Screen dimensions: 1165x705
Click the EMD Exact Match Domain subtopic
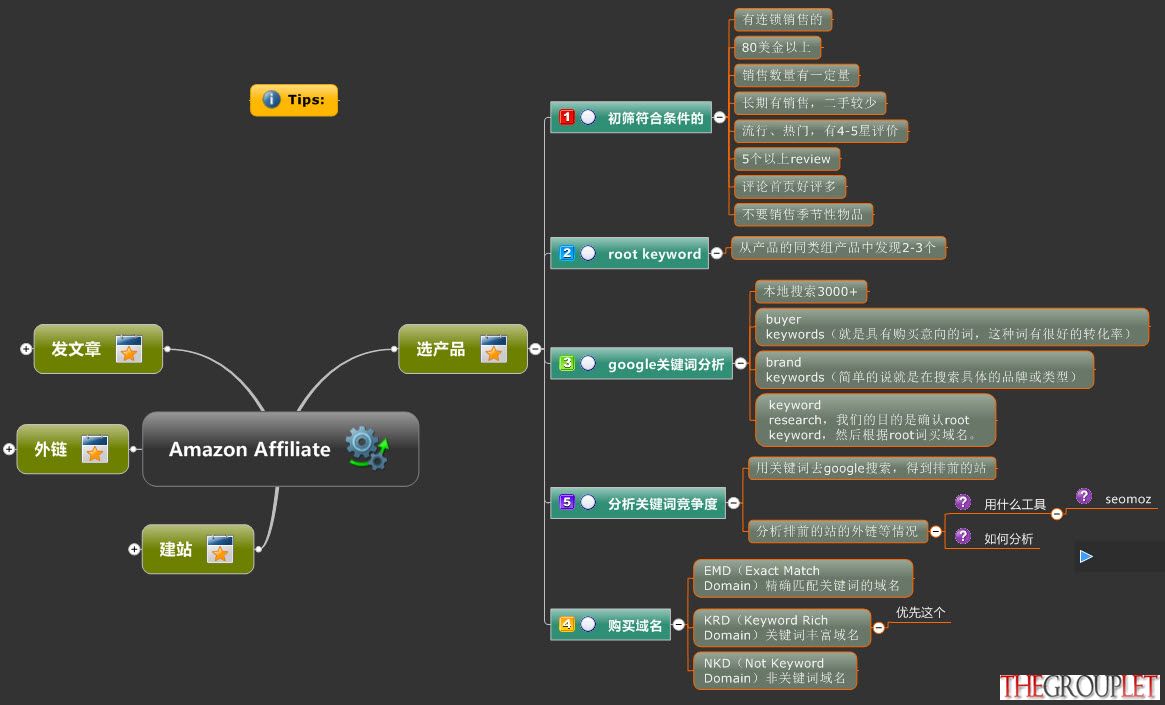tap(803, 578)
